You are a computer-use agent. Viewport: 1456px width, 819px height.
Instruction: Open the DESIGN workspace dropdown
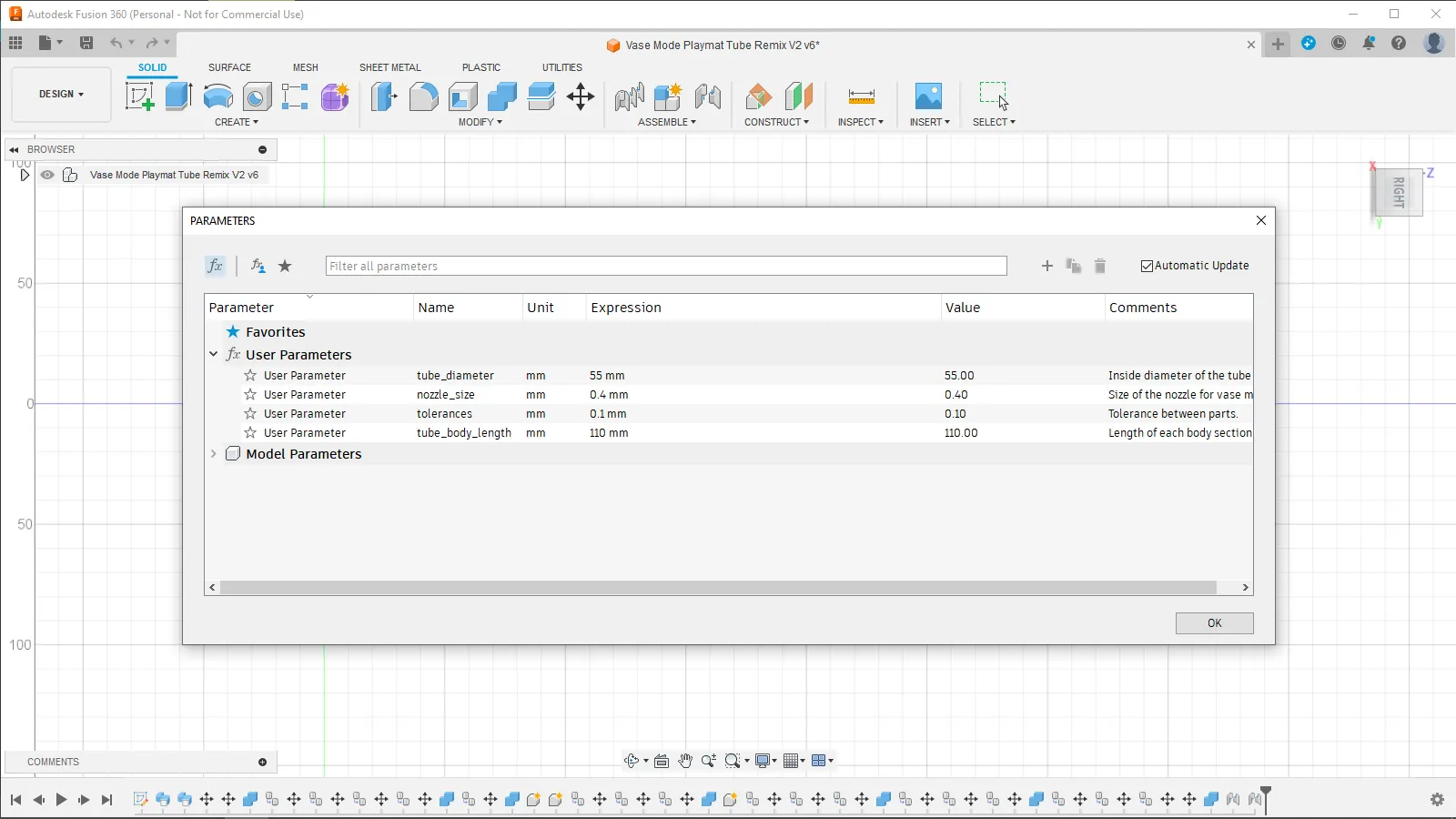(61, 94)
